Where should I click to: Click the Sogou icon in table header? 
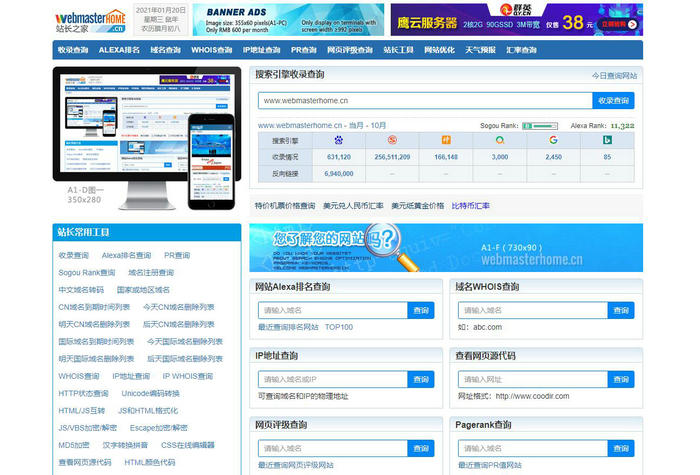[x=392, y=140]
